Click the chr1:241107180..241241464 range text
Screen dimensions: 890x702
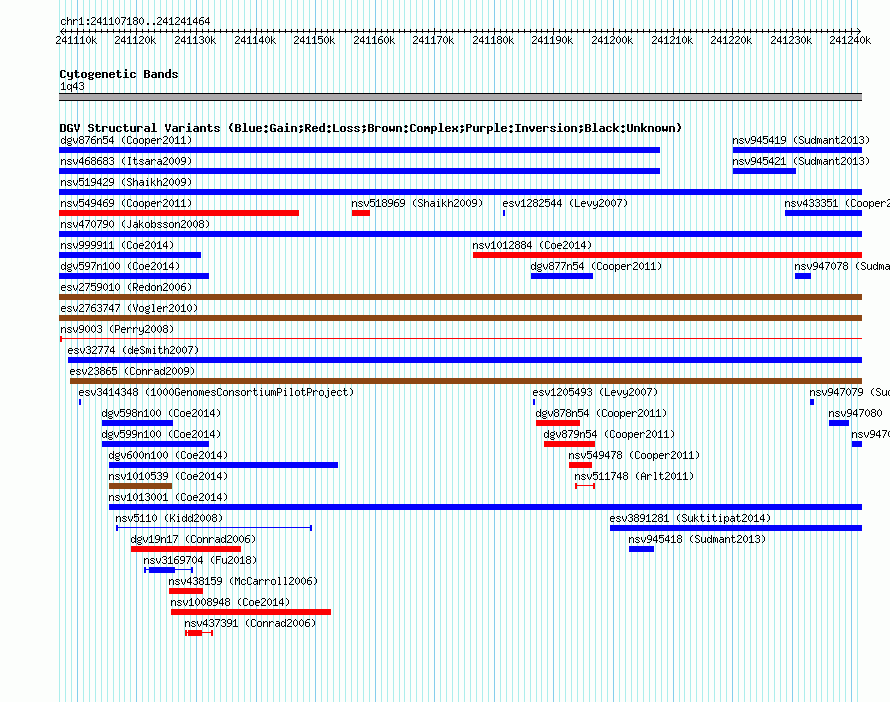point(135,21)
